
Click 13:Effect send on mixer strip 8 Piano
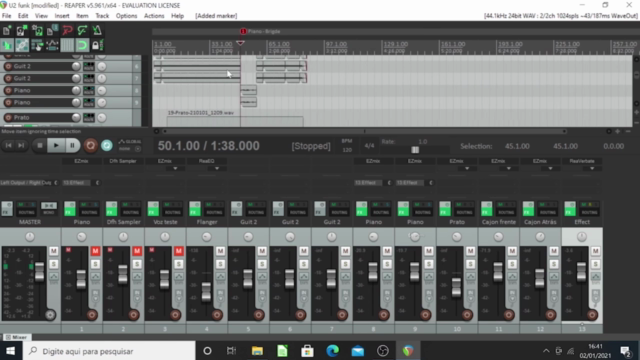pos(369,182)
